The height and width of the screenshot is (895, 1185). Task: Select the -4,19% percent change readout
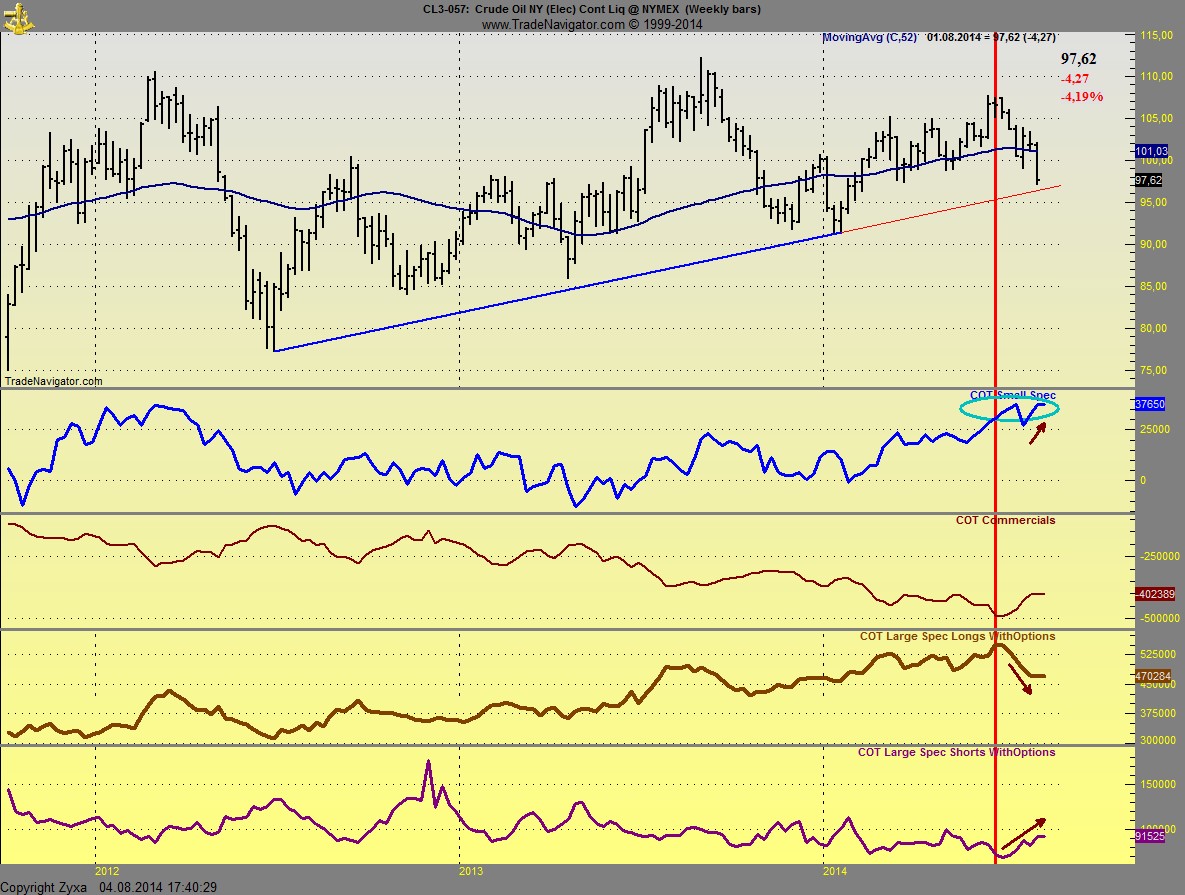click(x=1081, y=97)
